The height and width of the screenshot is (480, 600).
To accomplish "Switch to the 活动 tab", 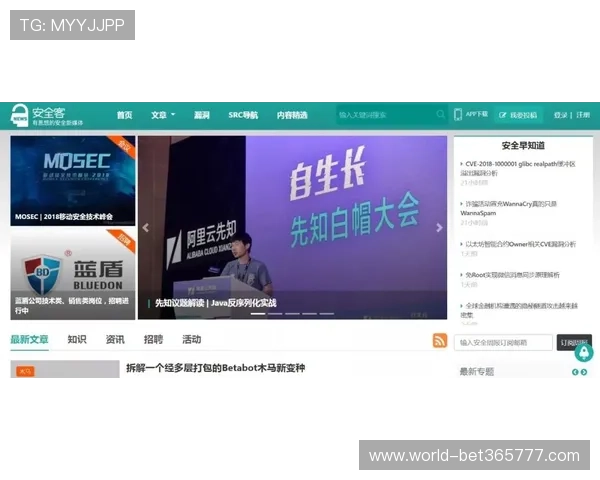I will coord(192,340).
